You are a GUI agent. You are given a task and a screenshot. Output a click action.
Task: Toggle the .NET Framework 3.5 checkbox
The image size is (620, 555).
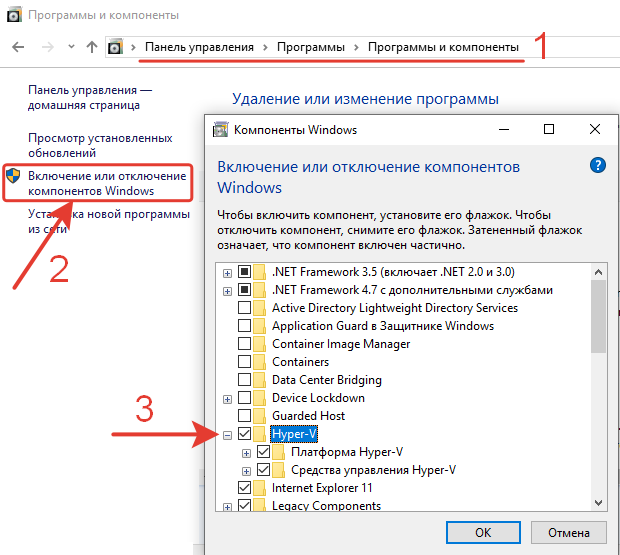244,272
